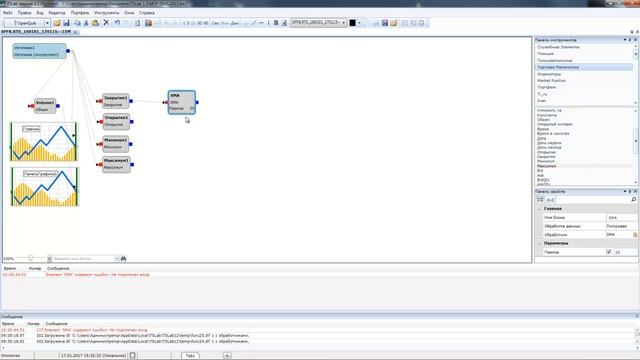Collapse the Параметры properties group
Screen dimensions: 640x360
pos(539,243)
